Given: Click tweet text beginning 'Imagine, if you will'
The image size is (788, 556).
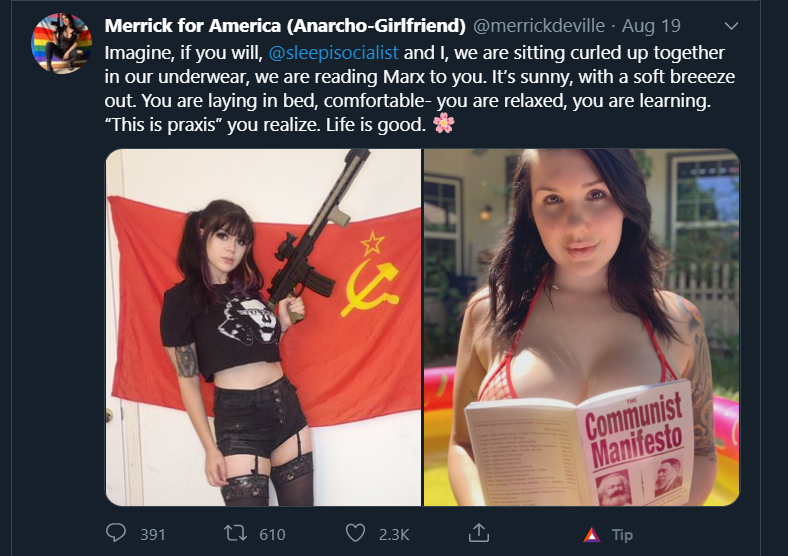Looking at the screenshot, I should (x=420, y=88).
